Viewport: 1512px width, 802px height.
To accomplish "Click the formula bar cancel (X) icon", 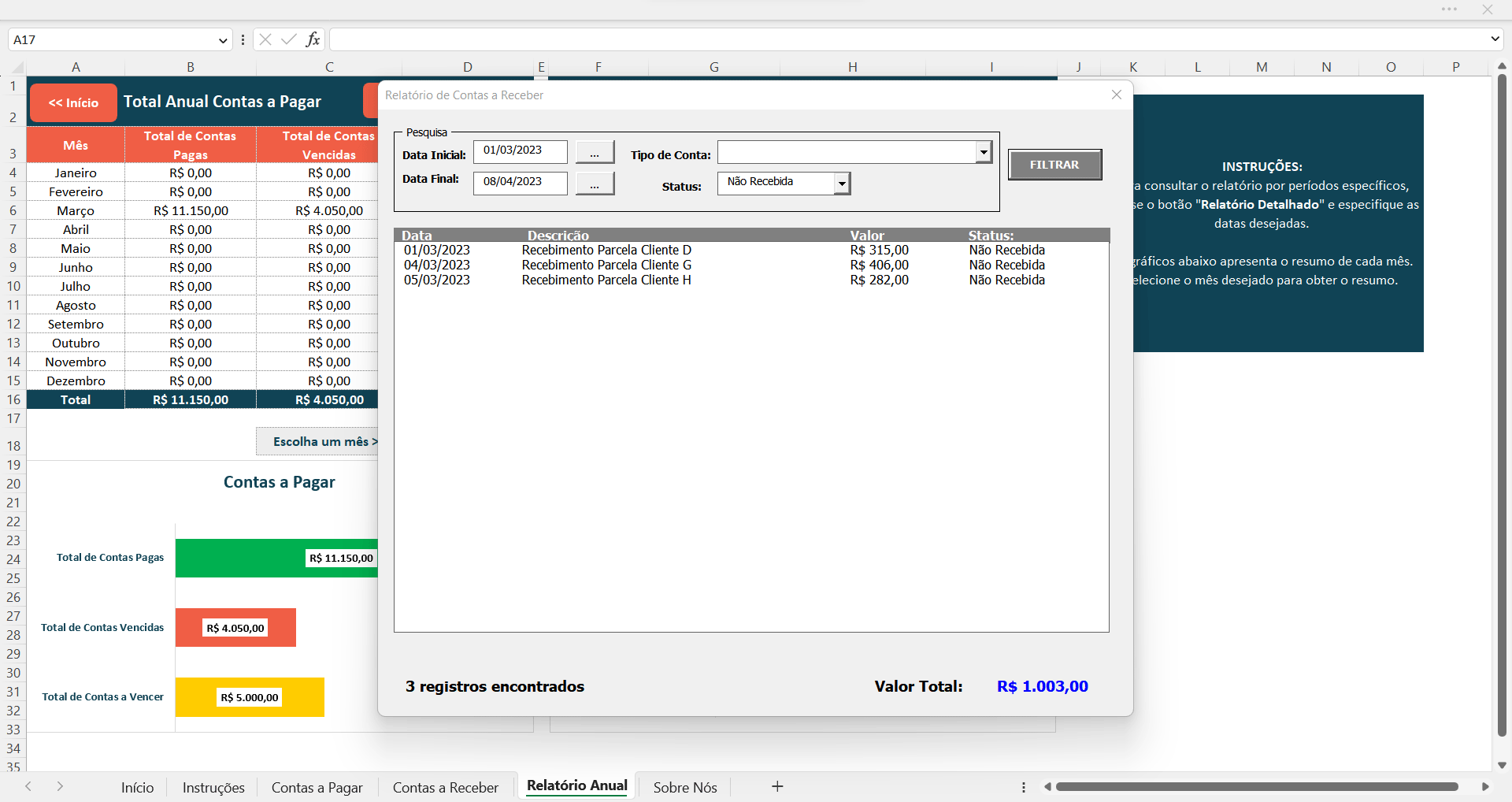I will coord(265,39).
